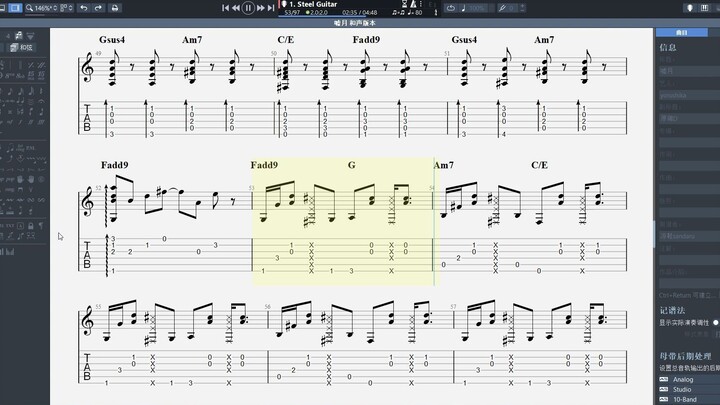Select the 嗳月 和声版本 document tab

tap(358, 22)
